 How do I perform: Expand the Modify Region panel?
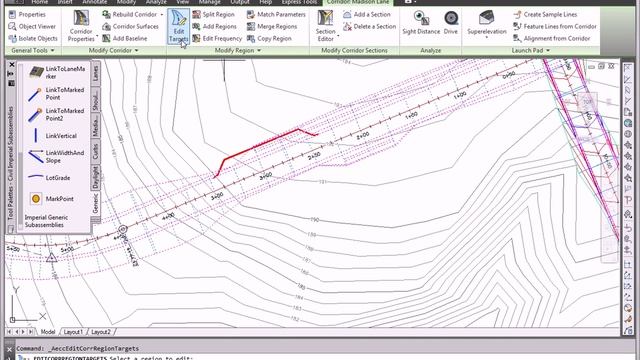238,50
